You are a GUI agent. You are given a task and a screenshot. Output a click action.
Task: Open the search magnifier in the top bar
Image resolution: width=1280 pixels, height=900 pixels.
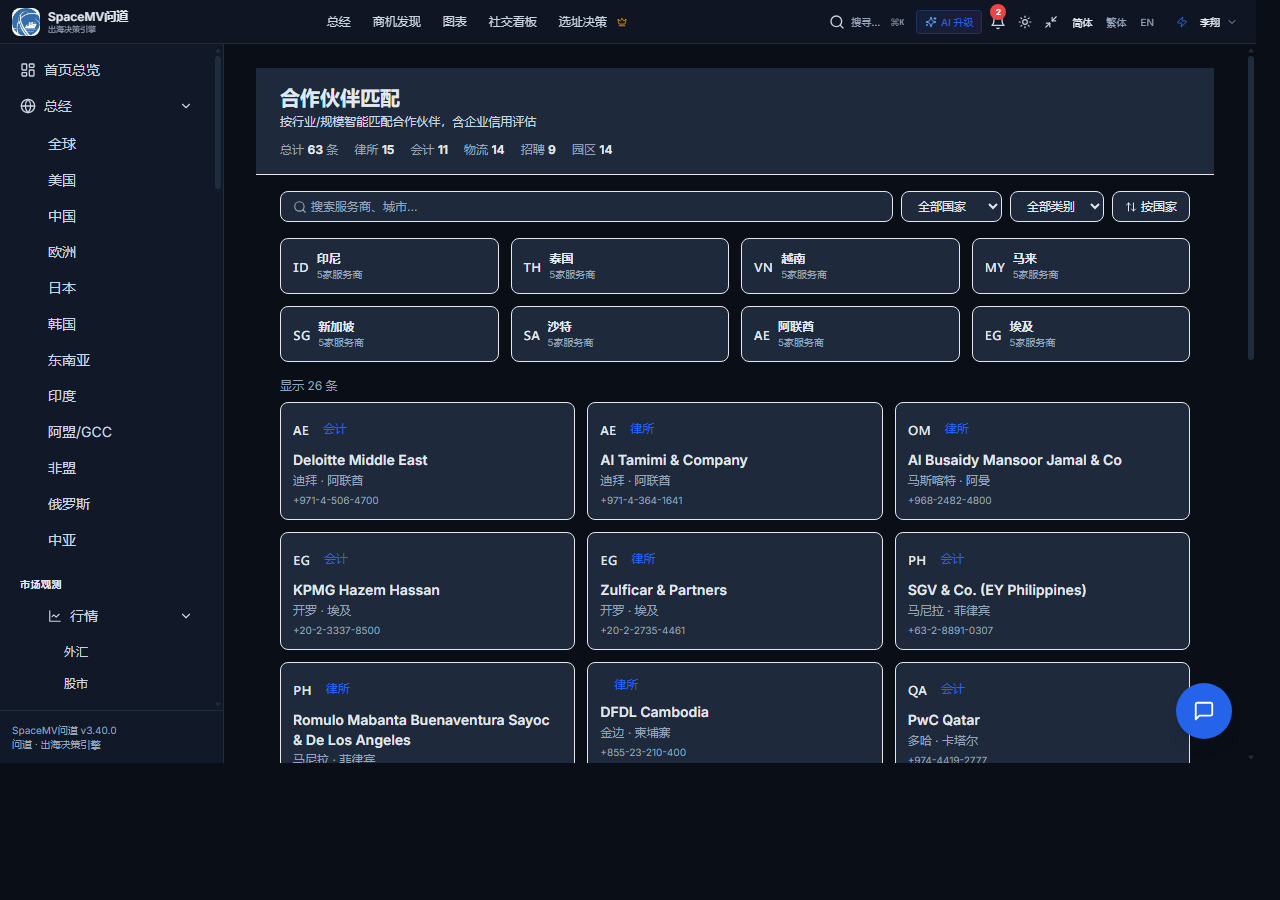837,22
